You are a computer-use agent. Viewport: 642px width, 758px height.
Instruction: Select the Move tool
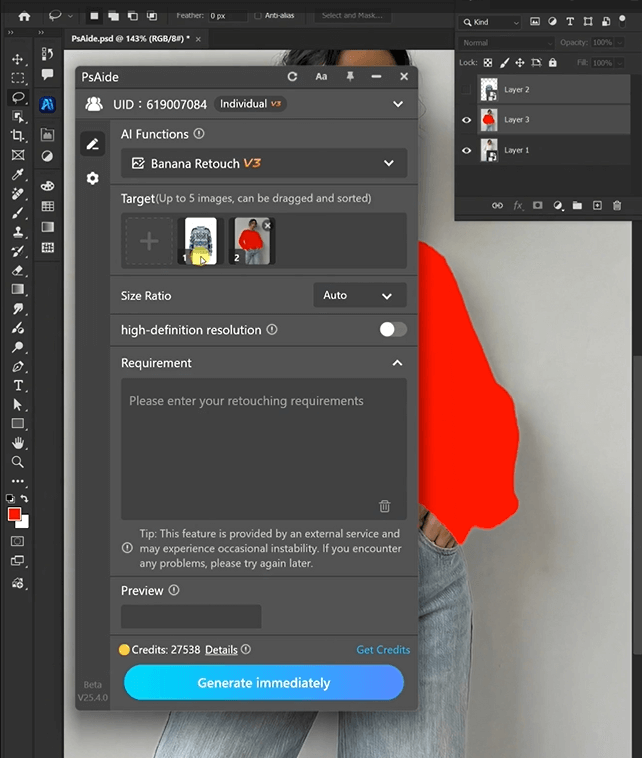(x=18, y=59)
